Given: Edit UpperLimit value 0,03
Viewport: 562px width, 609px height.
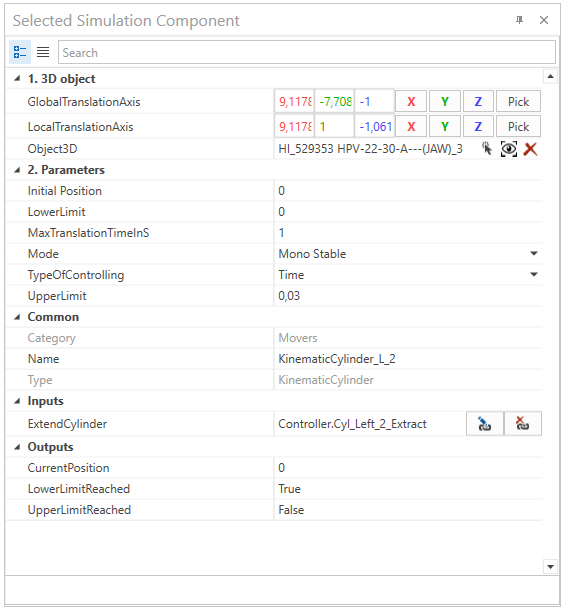Looking at the screenshot, I should click(x=408, y=296).
